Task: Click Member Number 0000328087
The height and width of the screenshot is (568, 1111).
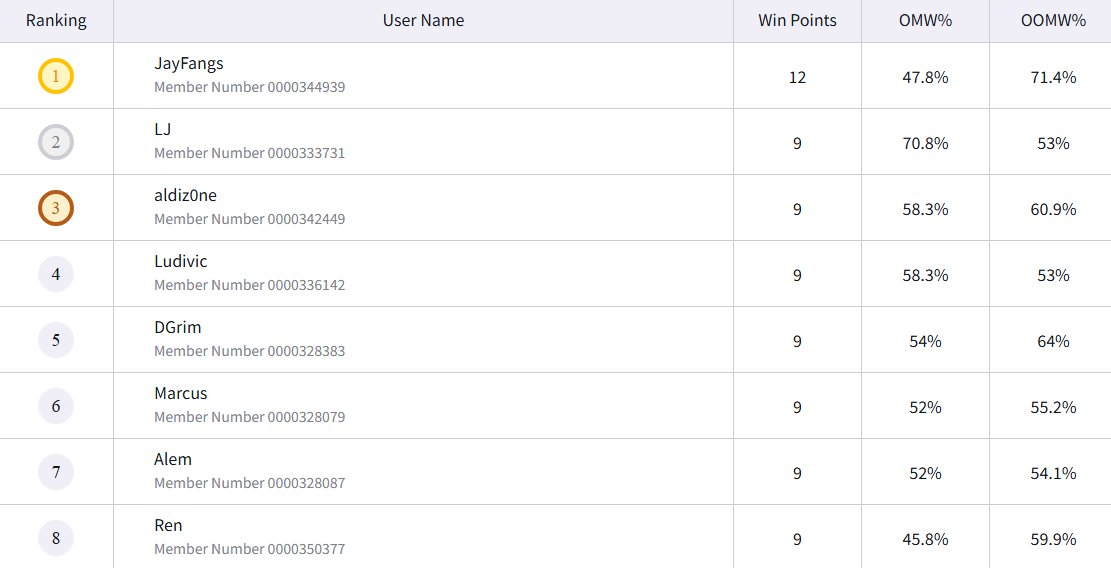Action: (249, 482)
